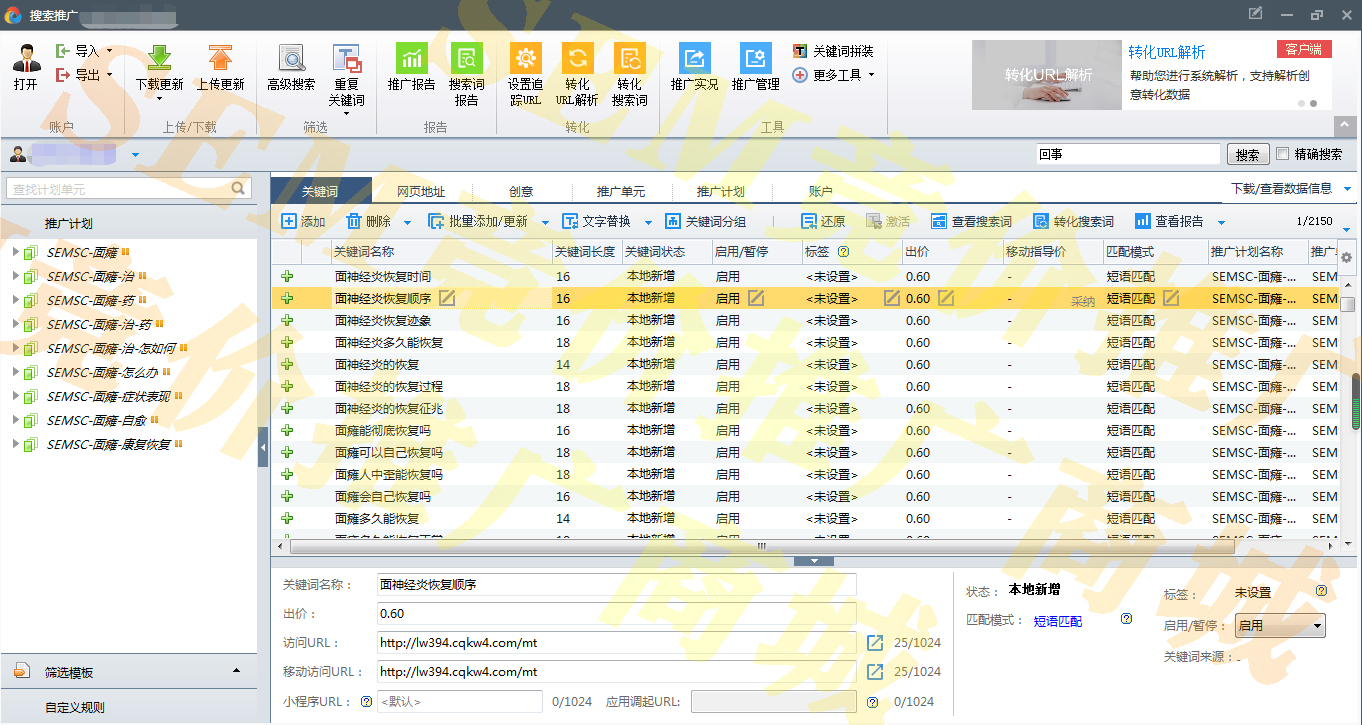Click the 删除 trash icon

tap(354, 222)
